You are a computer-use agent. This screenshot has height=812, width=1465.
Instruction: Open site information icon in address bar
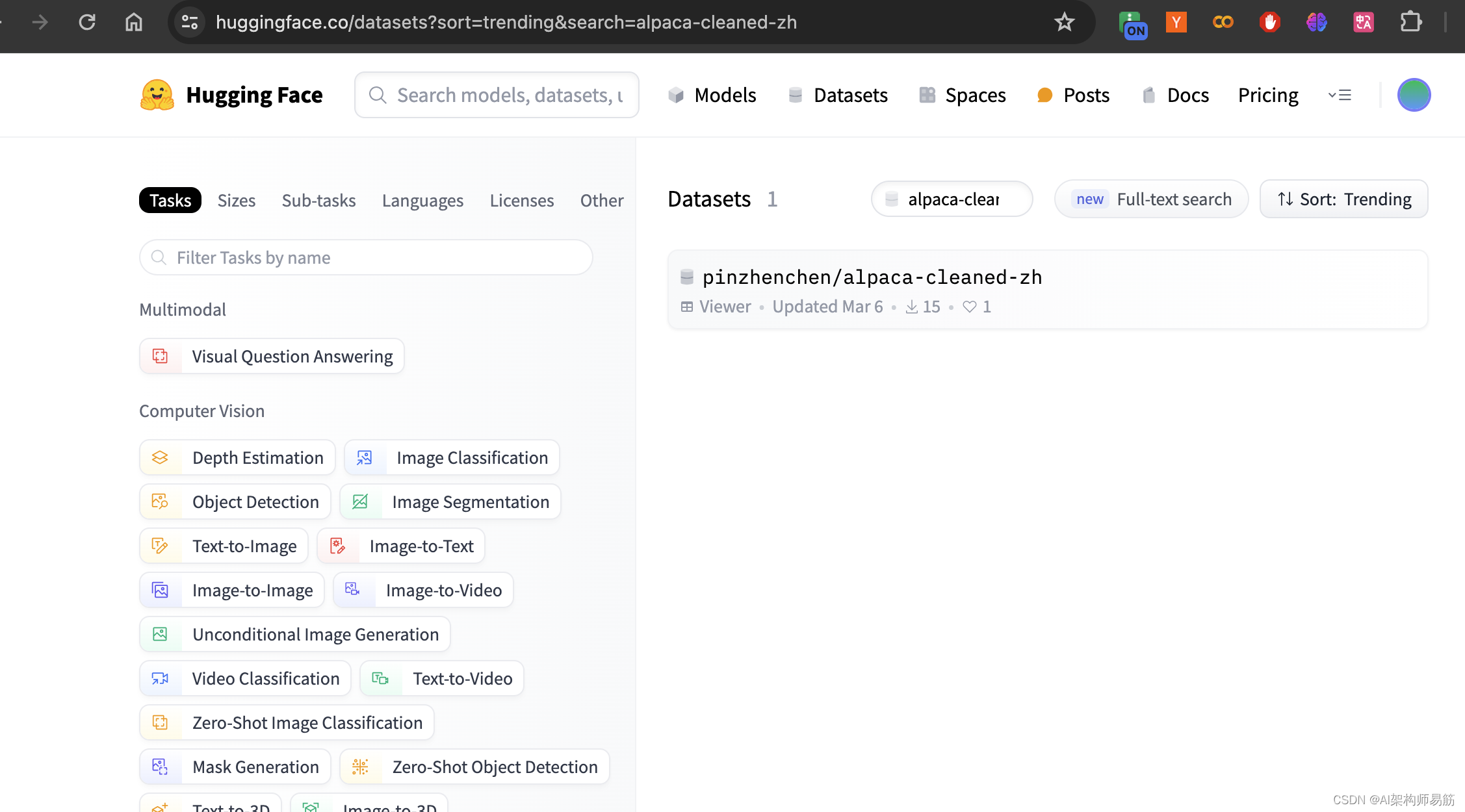[190, 22]
